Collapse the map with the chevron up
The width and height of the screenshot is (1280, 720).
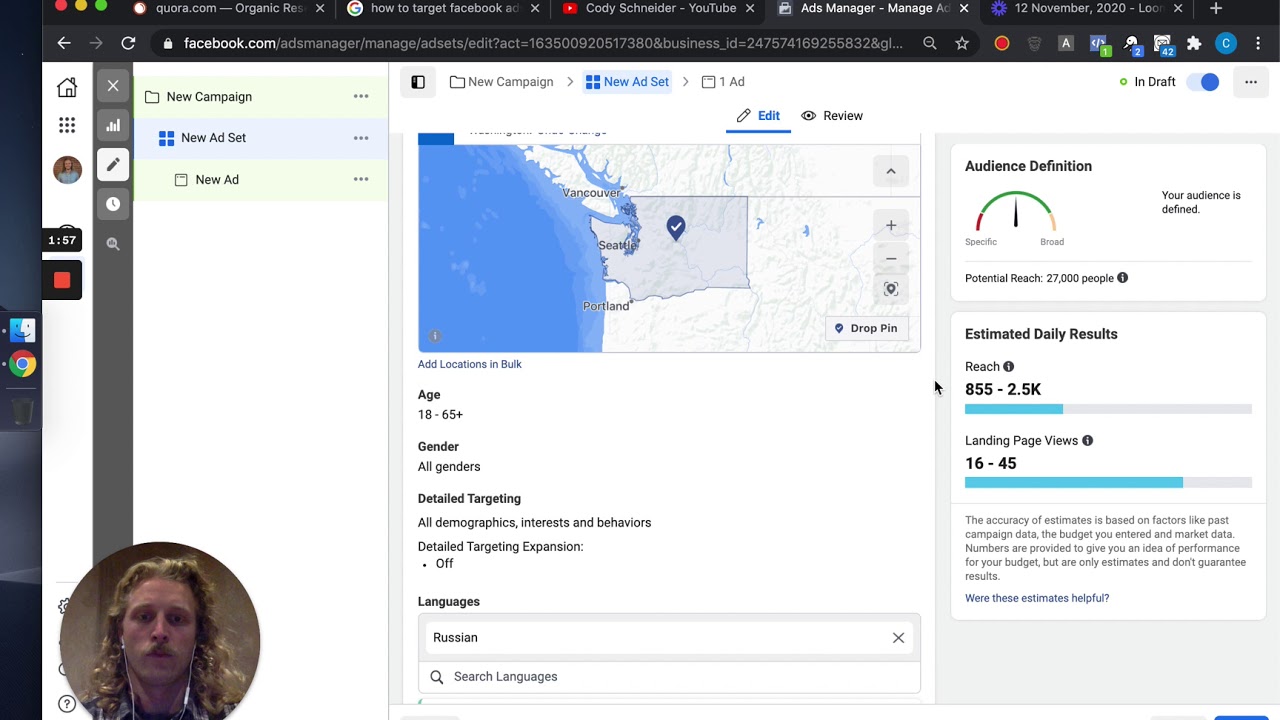890,171
